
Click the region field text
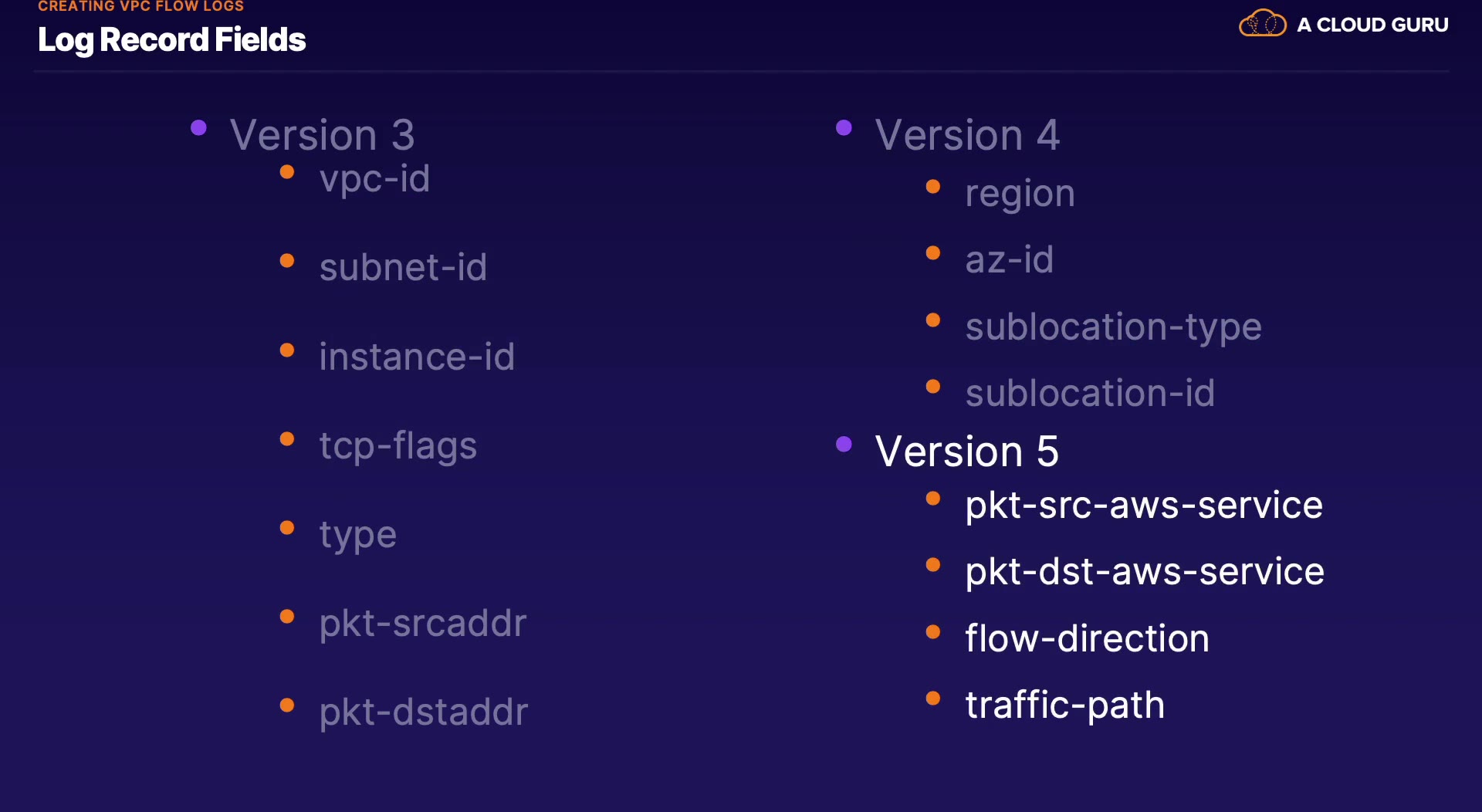[x=1020, y=194]
